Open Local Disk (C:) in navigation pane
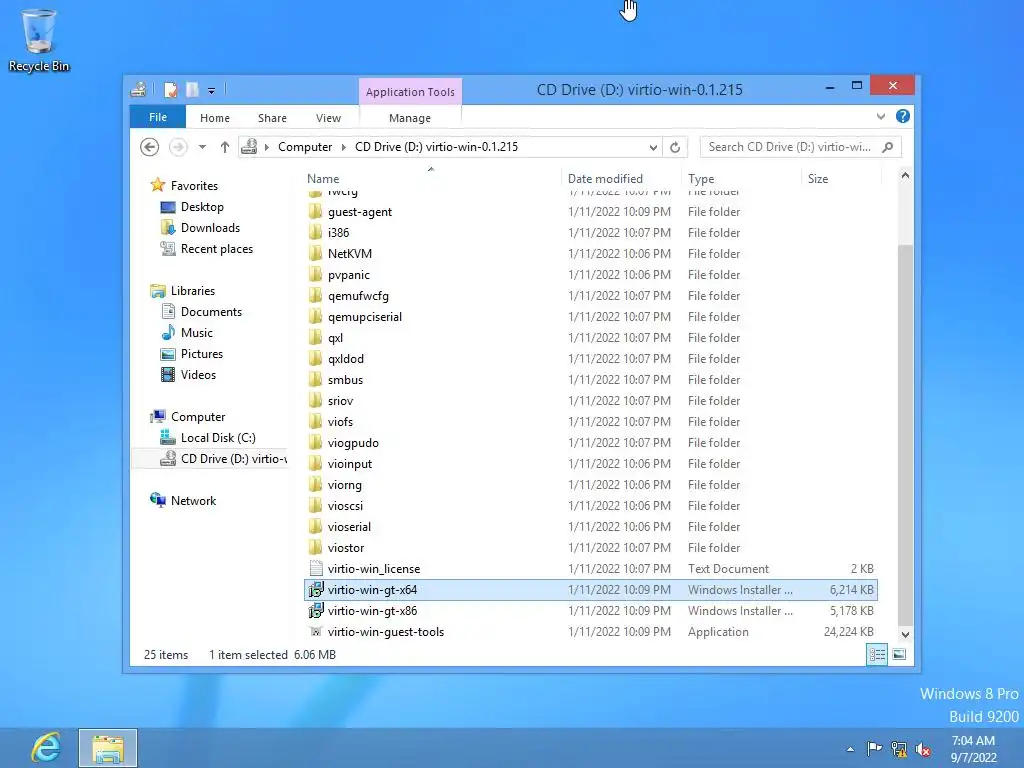Image resolution: width=1024 pixels, height=768 pixels. click(x=217, y=438)
